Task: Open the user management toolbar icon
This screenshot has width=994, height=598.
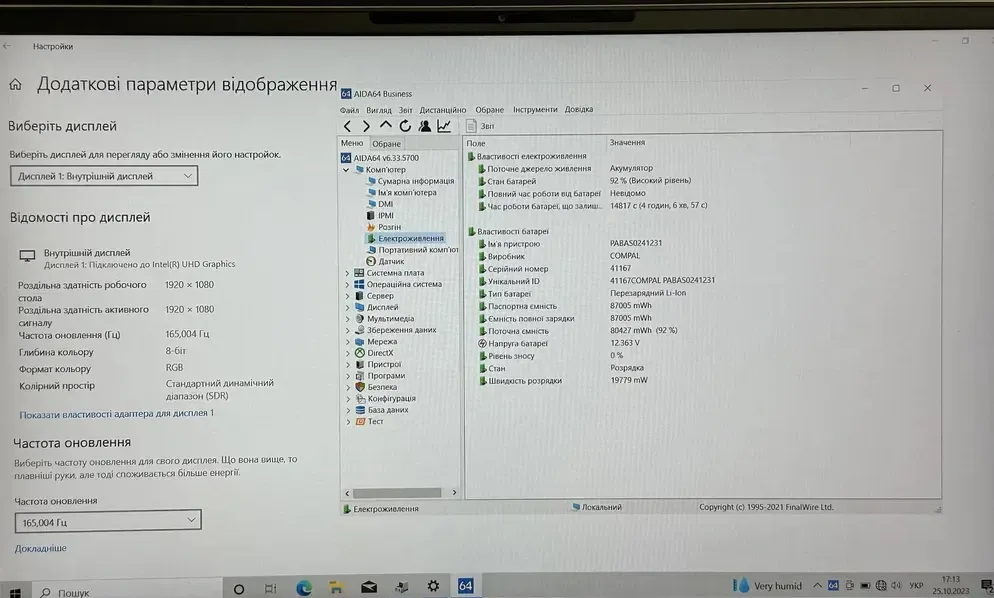Action: [x=425, y=126]
